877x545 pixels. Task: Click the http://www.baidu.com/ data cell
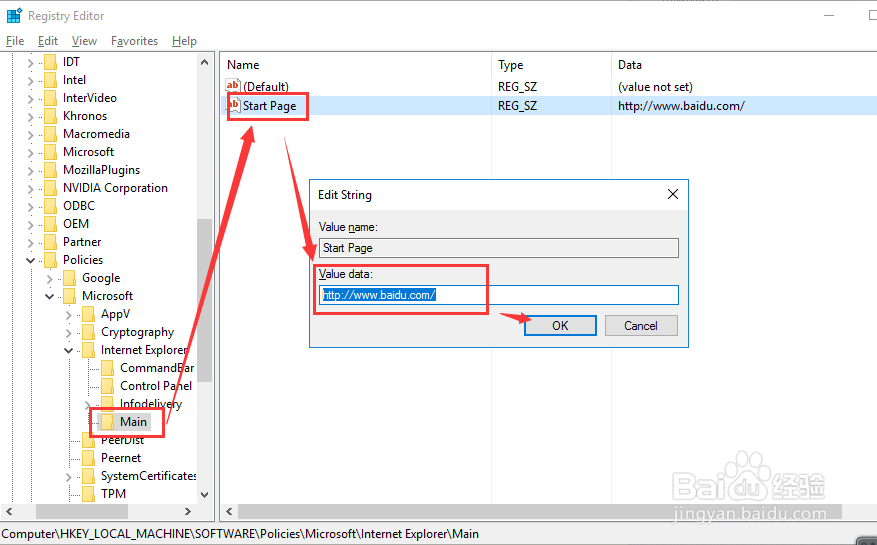681,106
